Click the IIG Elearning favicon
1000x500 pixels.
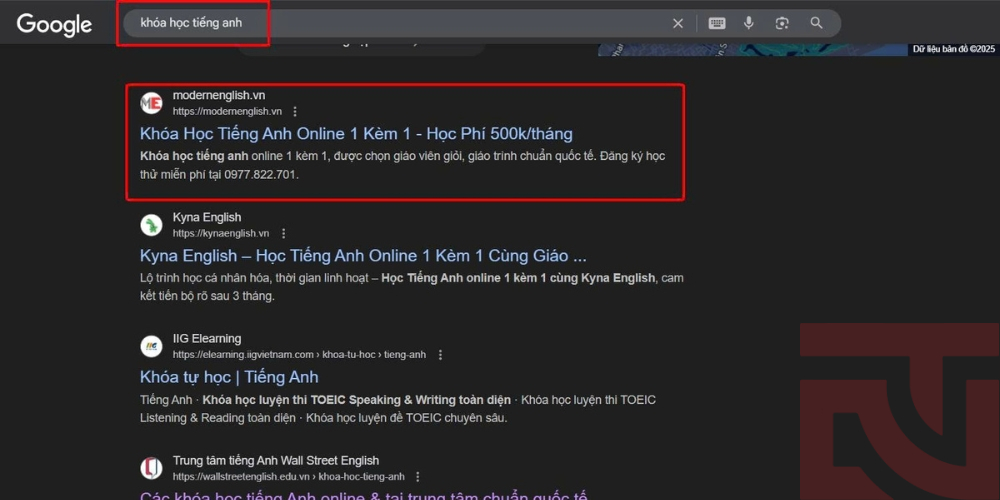pyautogui.click(x=152, y=346)
